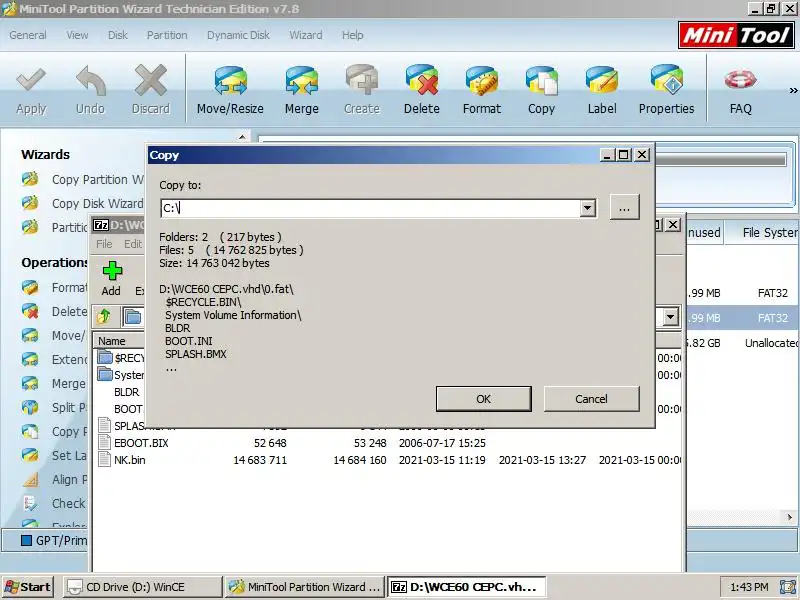Select the System Volume folder in 7-Zip
The image size is (800, 600).
(x=121, y=375)
